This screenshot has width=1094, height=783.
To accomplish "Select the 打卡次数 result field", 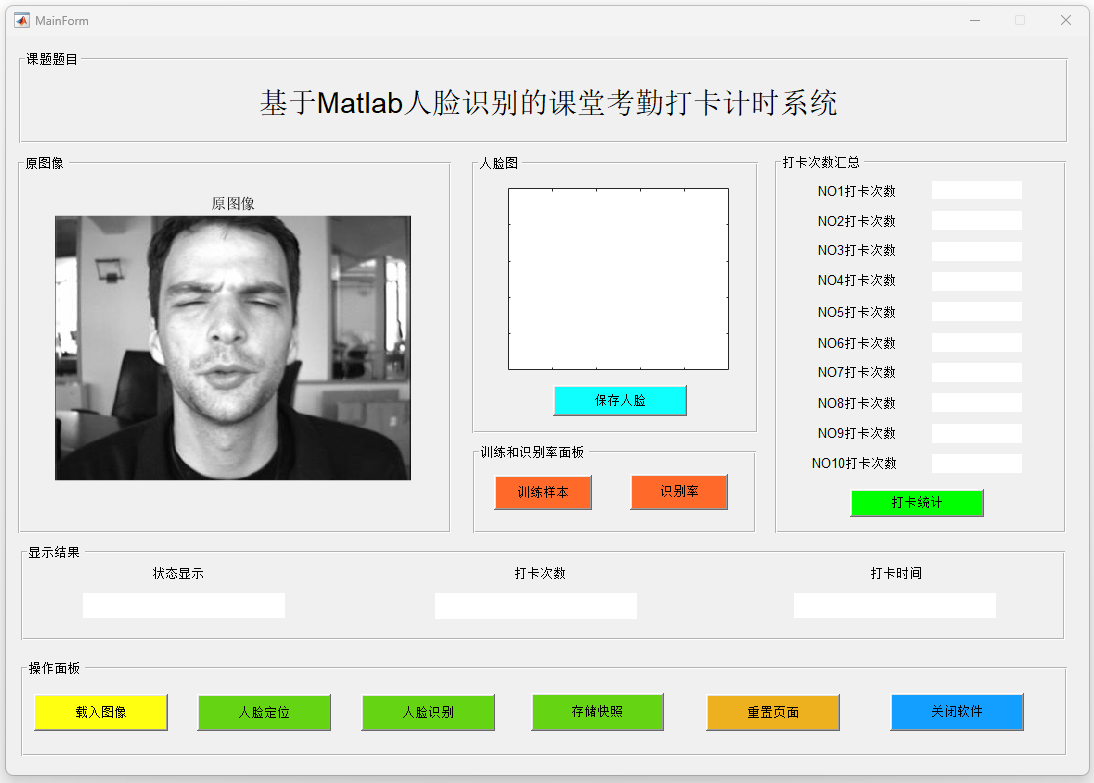I will point(536,606).
